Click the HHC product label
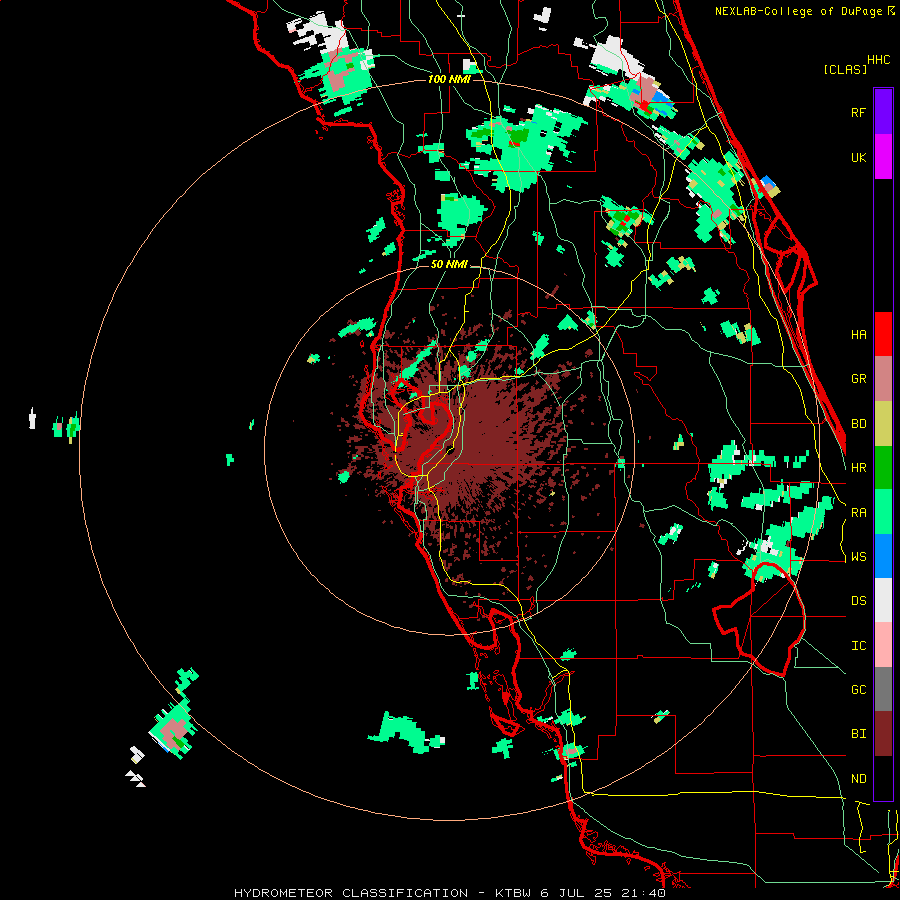Screen dimensions: 900x900 [x=878, y=60]
